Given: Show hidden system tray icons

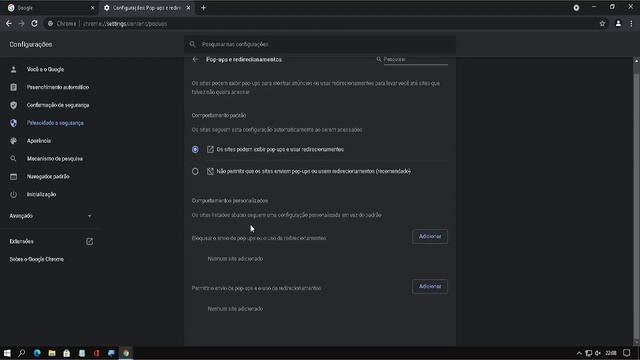Looking at the screenshot, I should point(579,353).
